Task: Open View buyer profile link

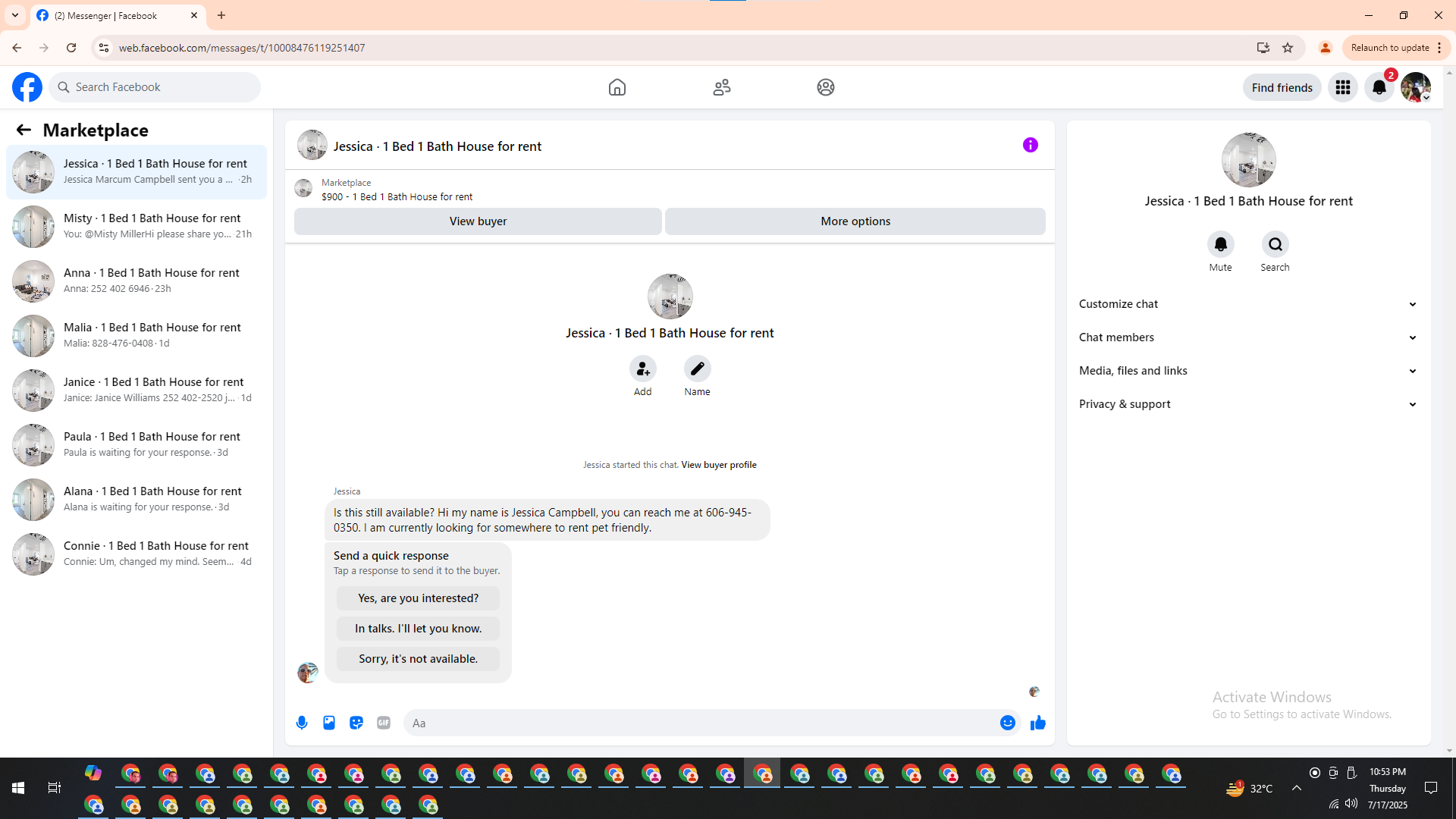Action: 719,465
